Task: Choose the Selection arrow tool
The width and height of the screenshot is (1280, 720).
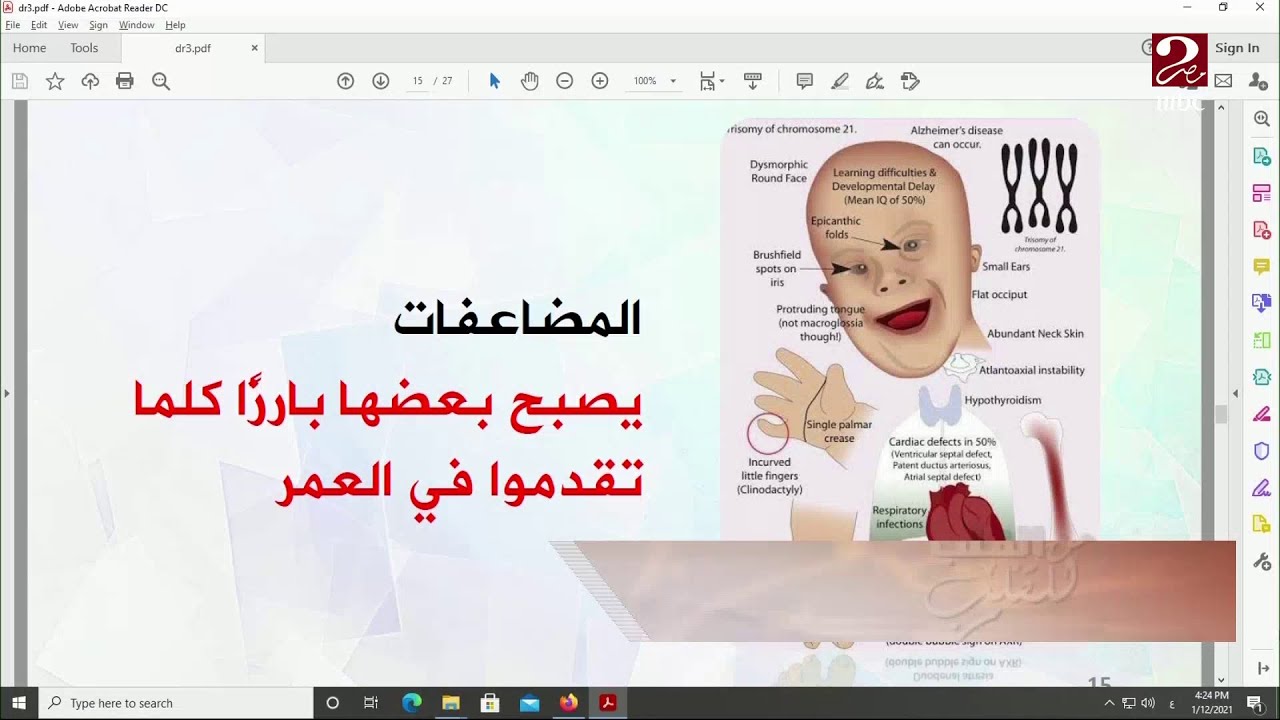Action: coord(494,81)
